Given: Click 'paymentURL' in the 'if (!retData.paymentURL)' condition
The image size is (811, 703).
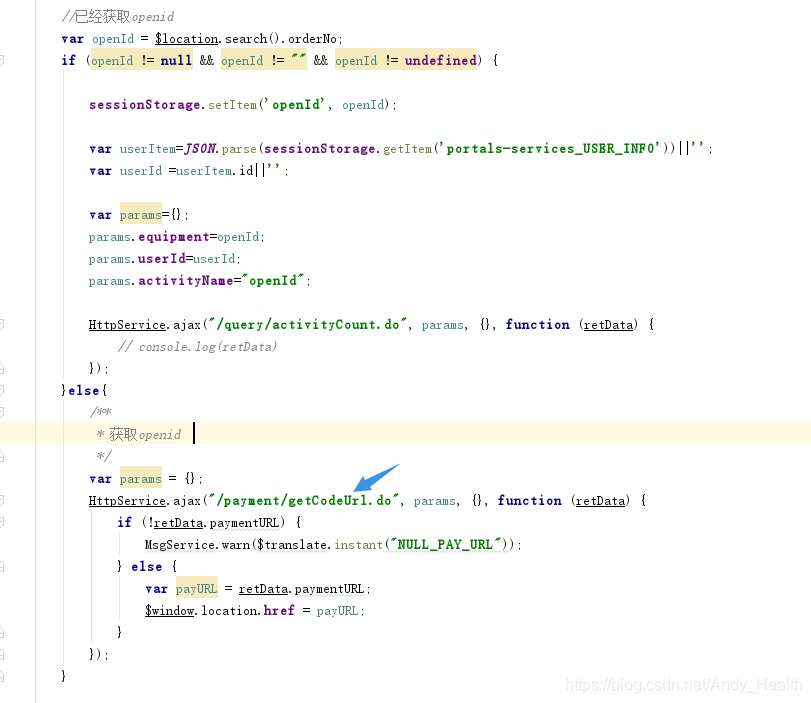Looking at the screenshot, I should point(244,522).
